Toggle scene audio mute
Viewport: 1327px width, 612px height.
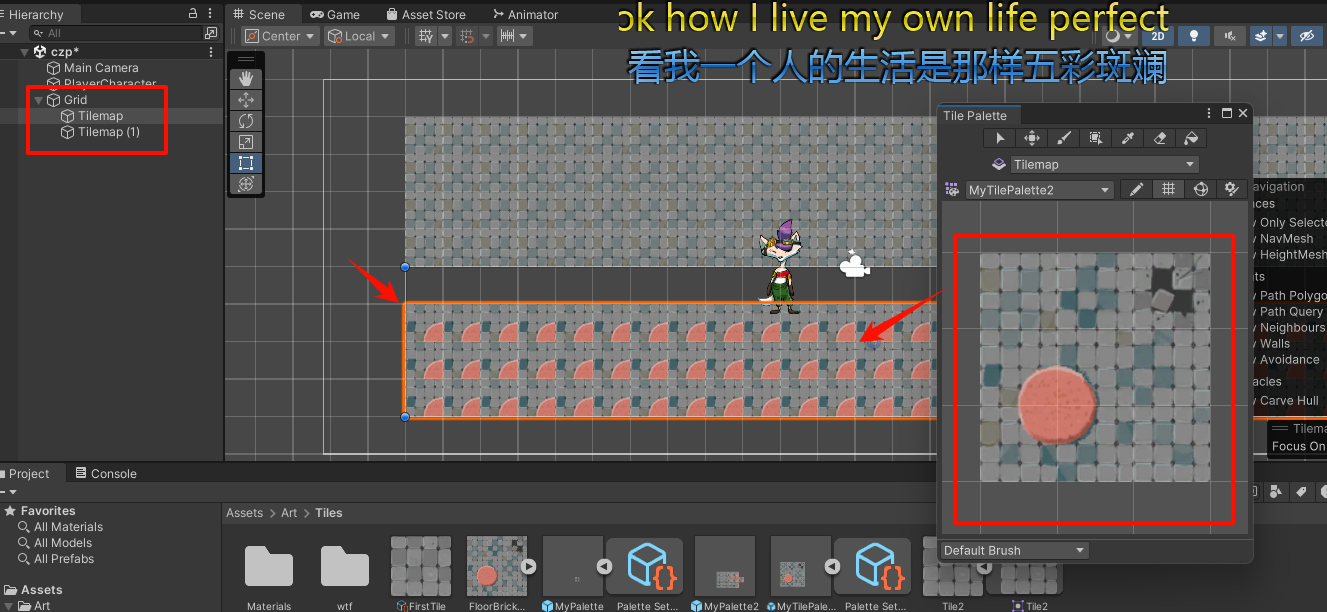point(1229,36)
